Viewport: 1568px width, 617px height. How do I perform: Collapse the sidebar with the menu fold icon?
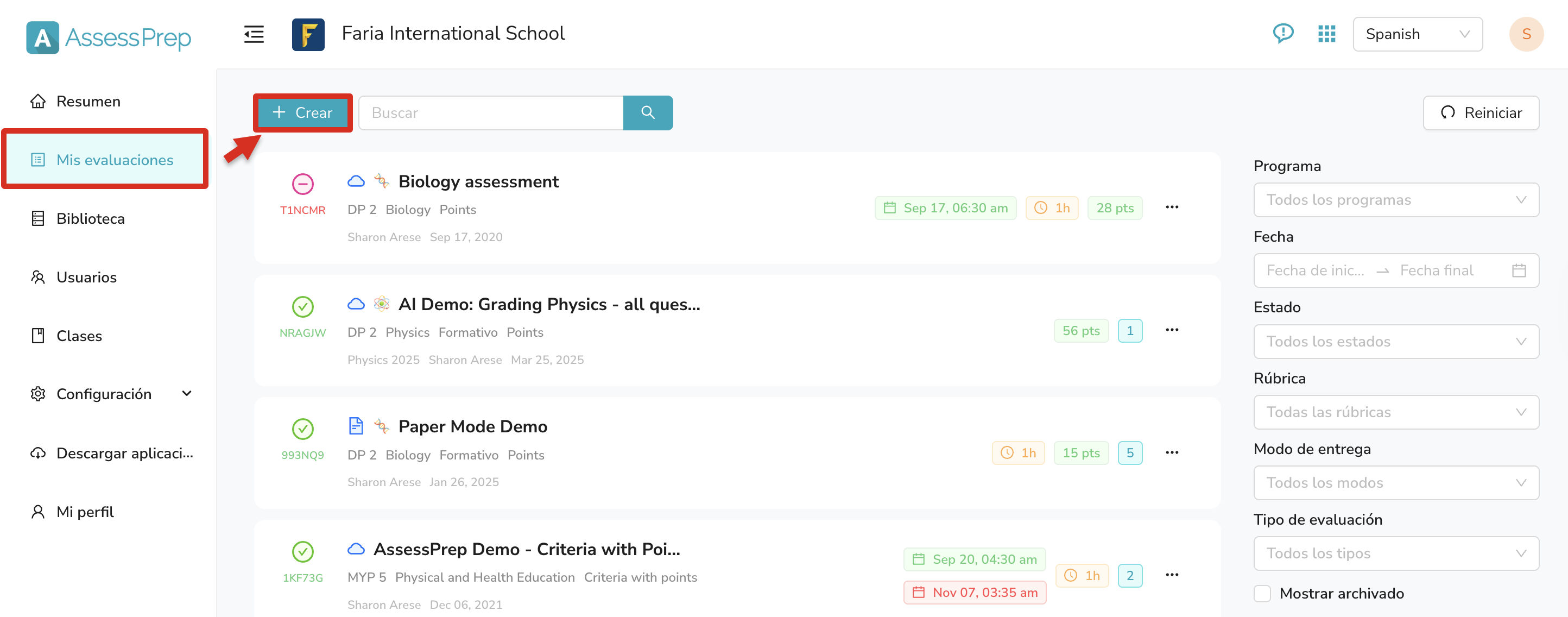point(254,34)
